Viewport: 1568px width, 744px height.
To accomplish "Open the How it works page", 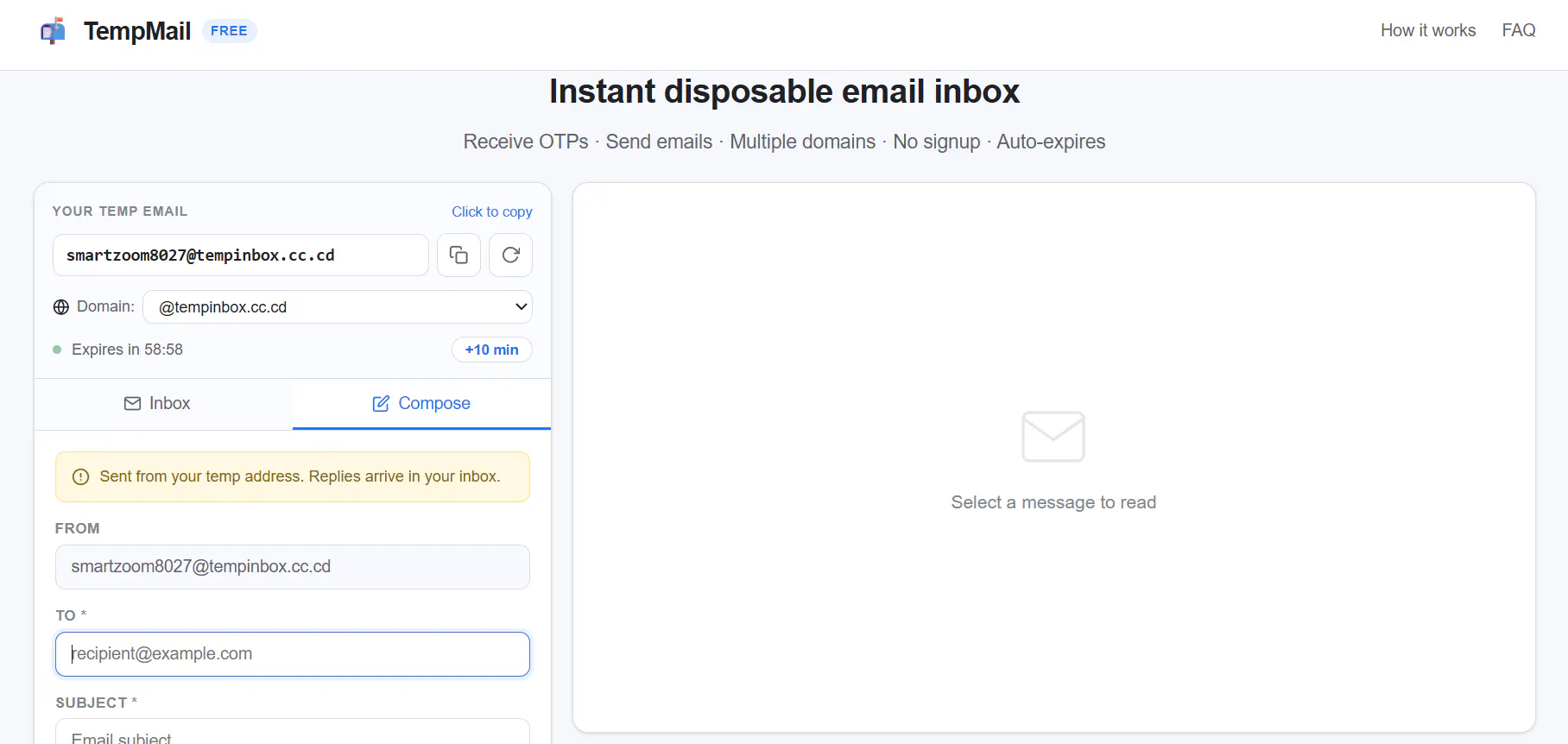I will click(1428, 30).
